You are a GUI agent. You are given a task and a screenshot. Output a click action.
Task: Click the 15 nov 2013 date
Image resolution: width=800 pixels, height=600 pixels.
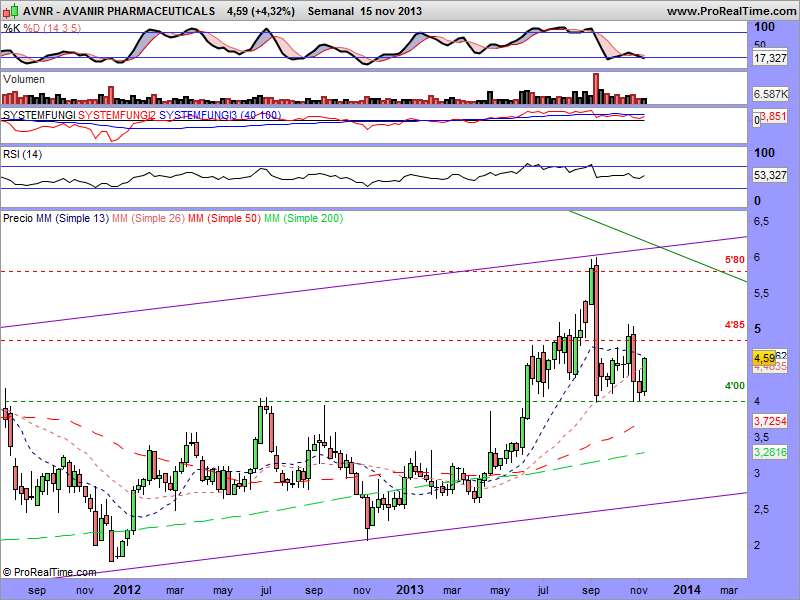click(391, 11)
